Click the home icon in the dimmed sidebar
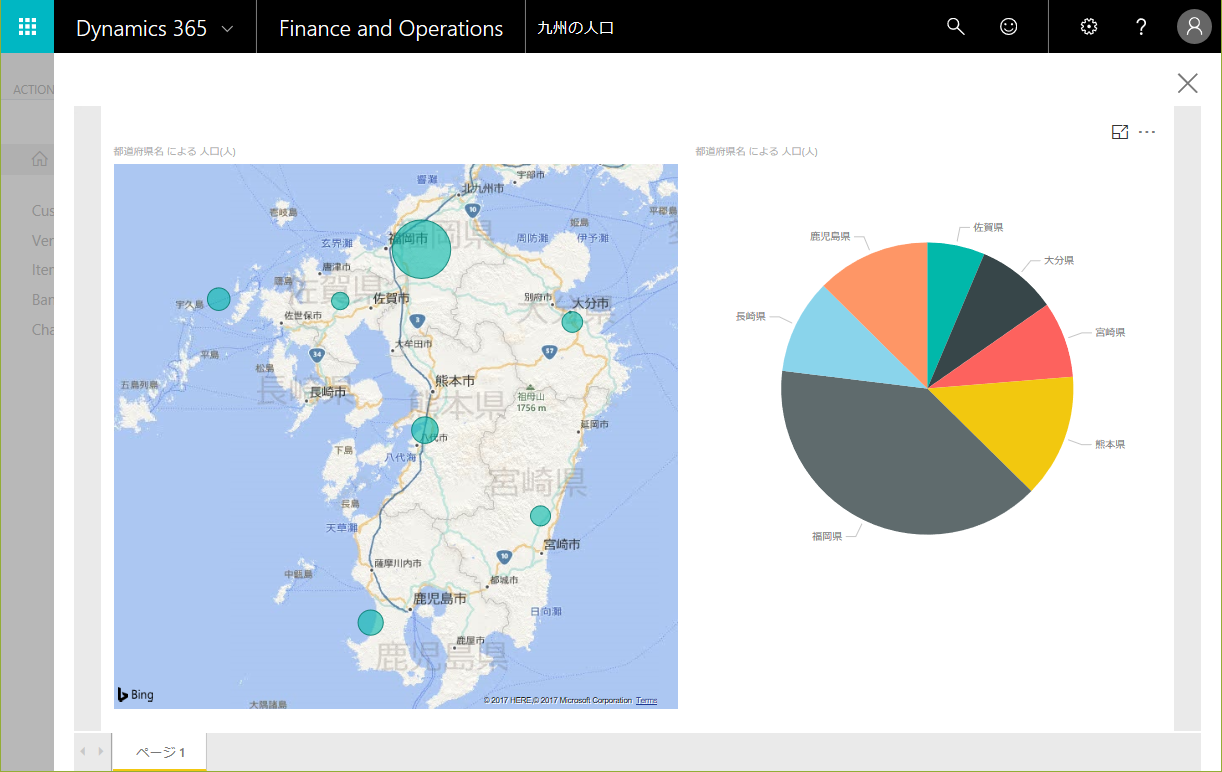This screenshot has height=772, width=1222. (40, 159)
